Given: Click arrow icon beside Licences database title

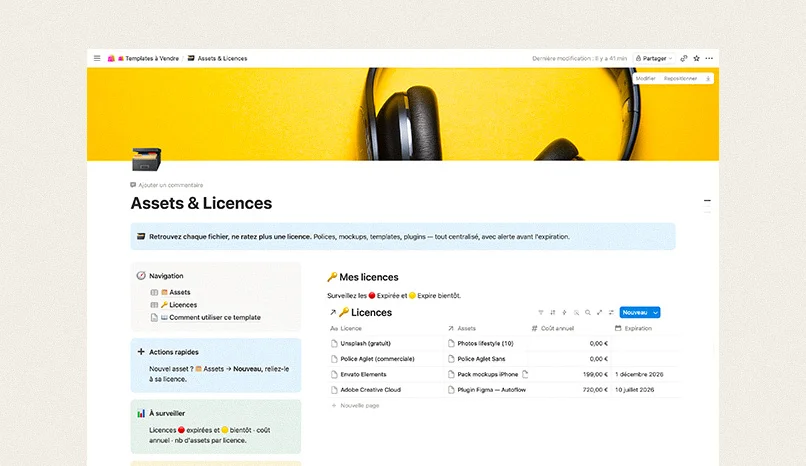Looking at the screenshot, I should point(333,312).
